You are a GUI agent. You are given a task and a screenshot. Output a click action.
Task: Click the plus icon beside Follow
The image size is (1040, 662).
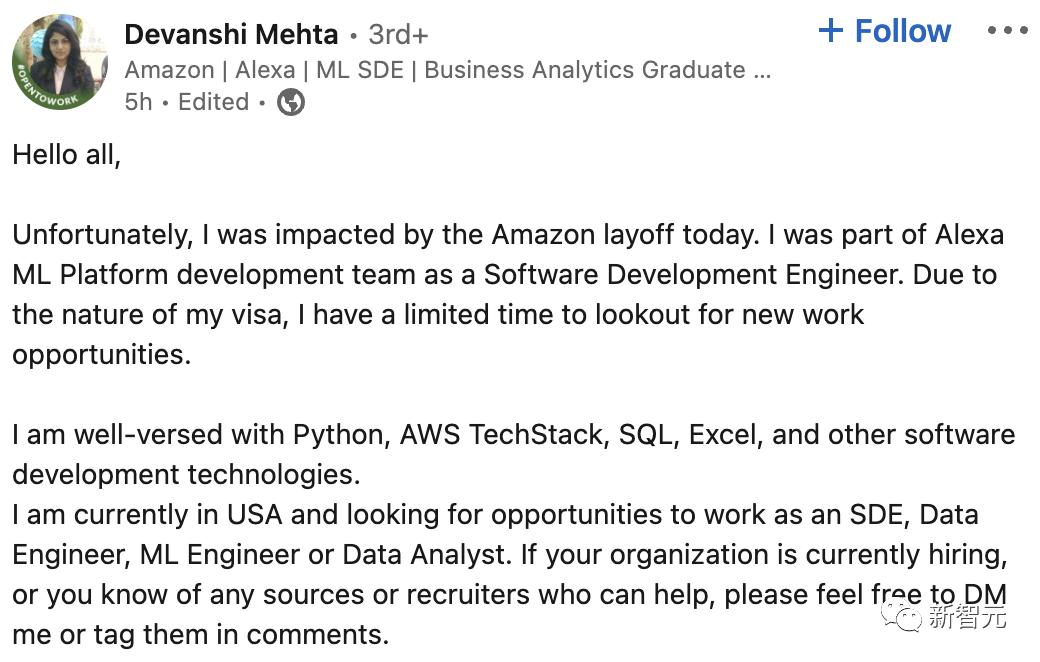point(830,31)
